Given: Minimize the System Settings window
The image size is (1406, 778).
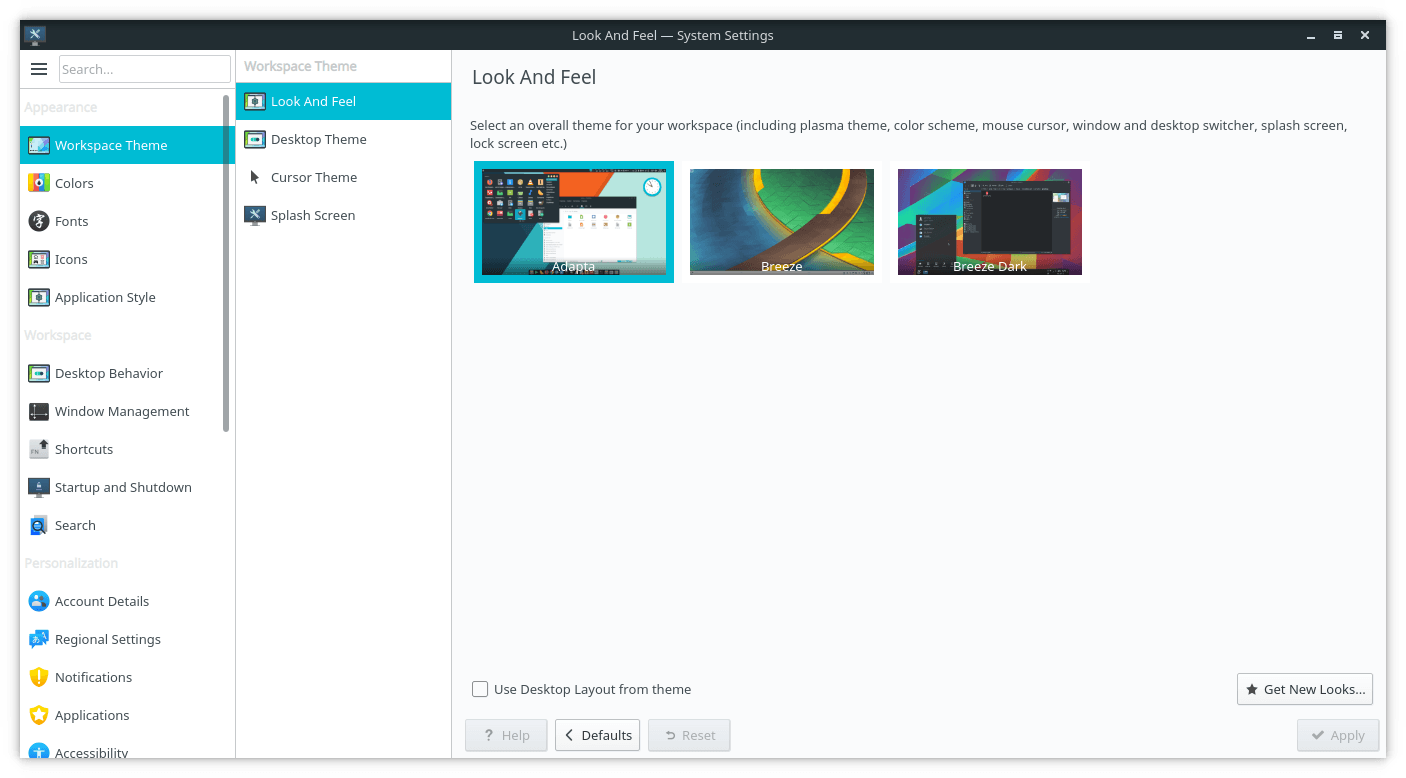Looking at the screenshot, I should tap(1311, 35).
